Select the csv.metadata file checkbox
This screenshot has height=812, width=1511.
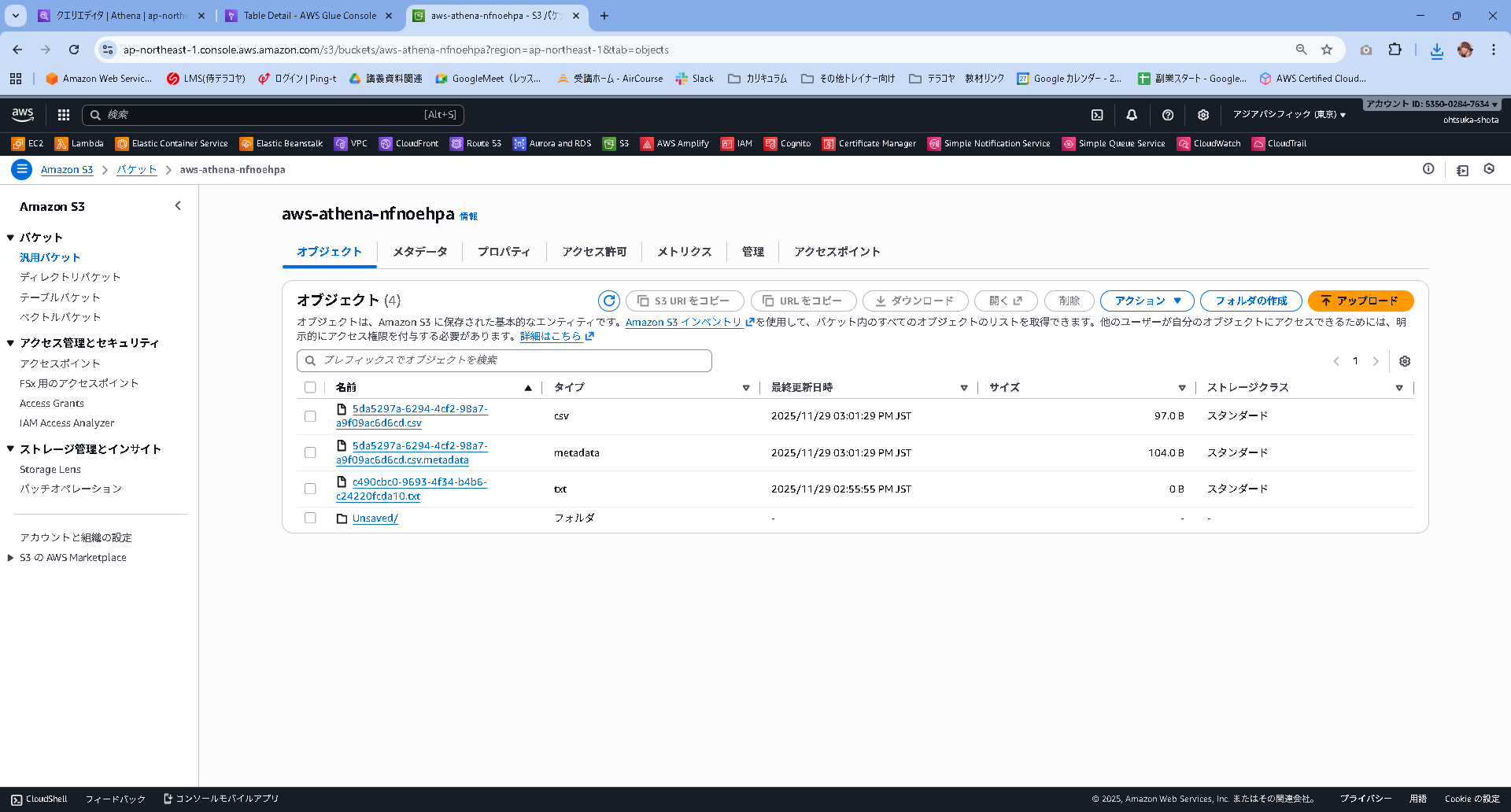point(310,452)
